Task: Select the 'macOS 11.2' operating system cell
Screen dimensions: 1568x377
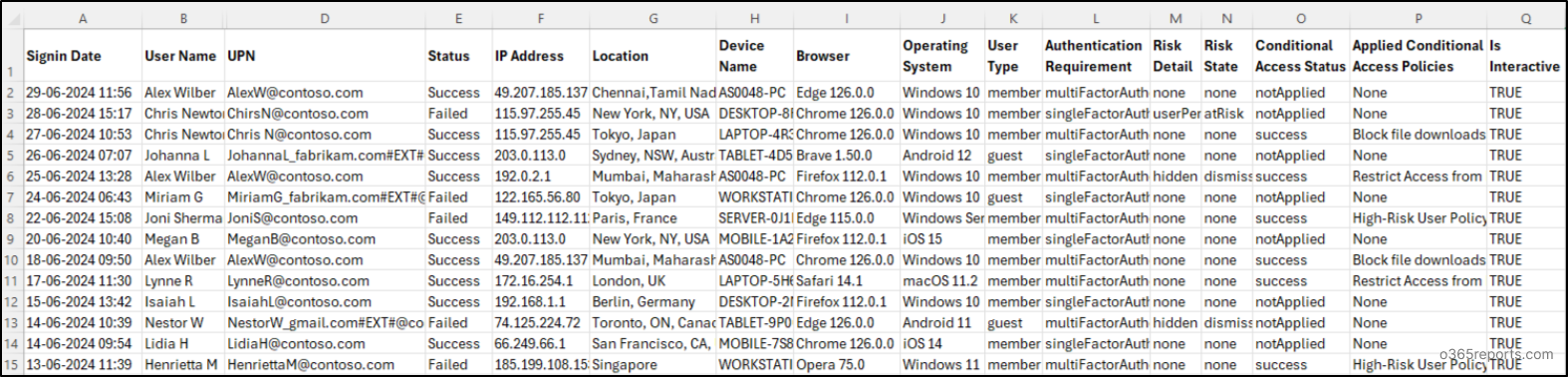Action: [x=942, y=281]
